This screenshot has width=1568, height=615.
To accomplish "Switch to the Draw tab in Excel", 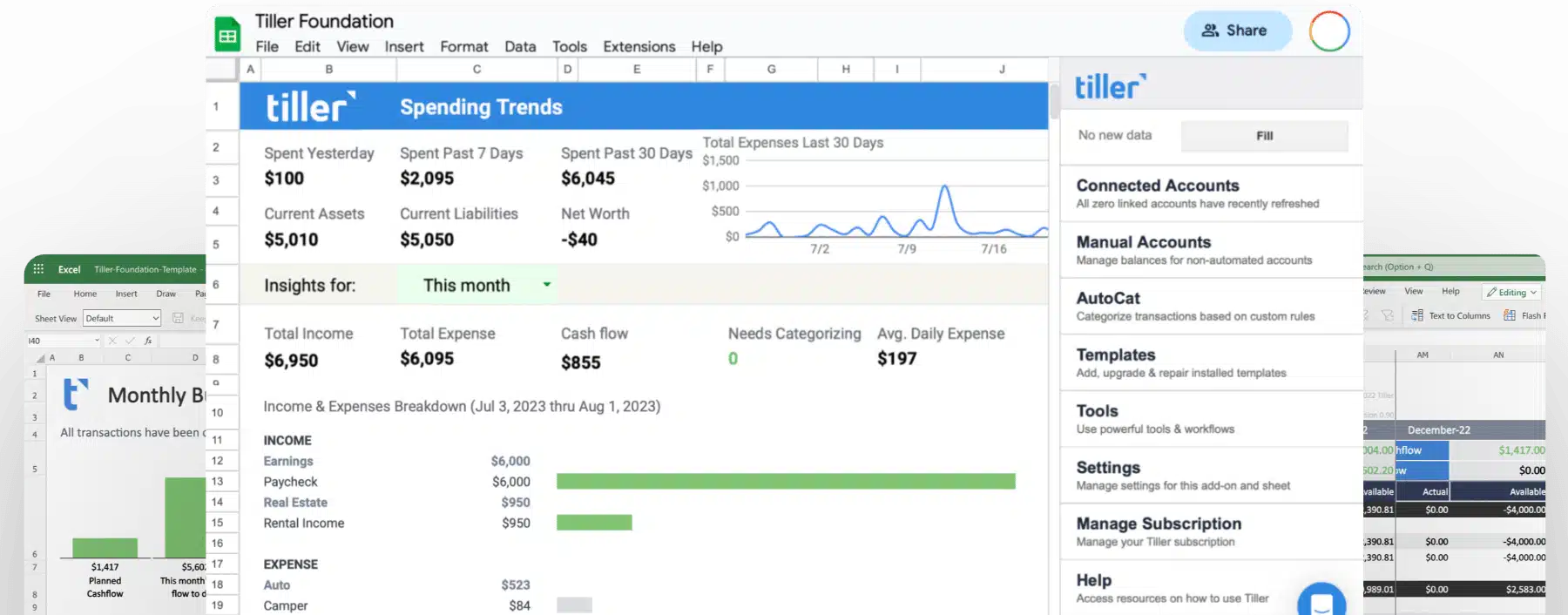I will pos(166,294).
